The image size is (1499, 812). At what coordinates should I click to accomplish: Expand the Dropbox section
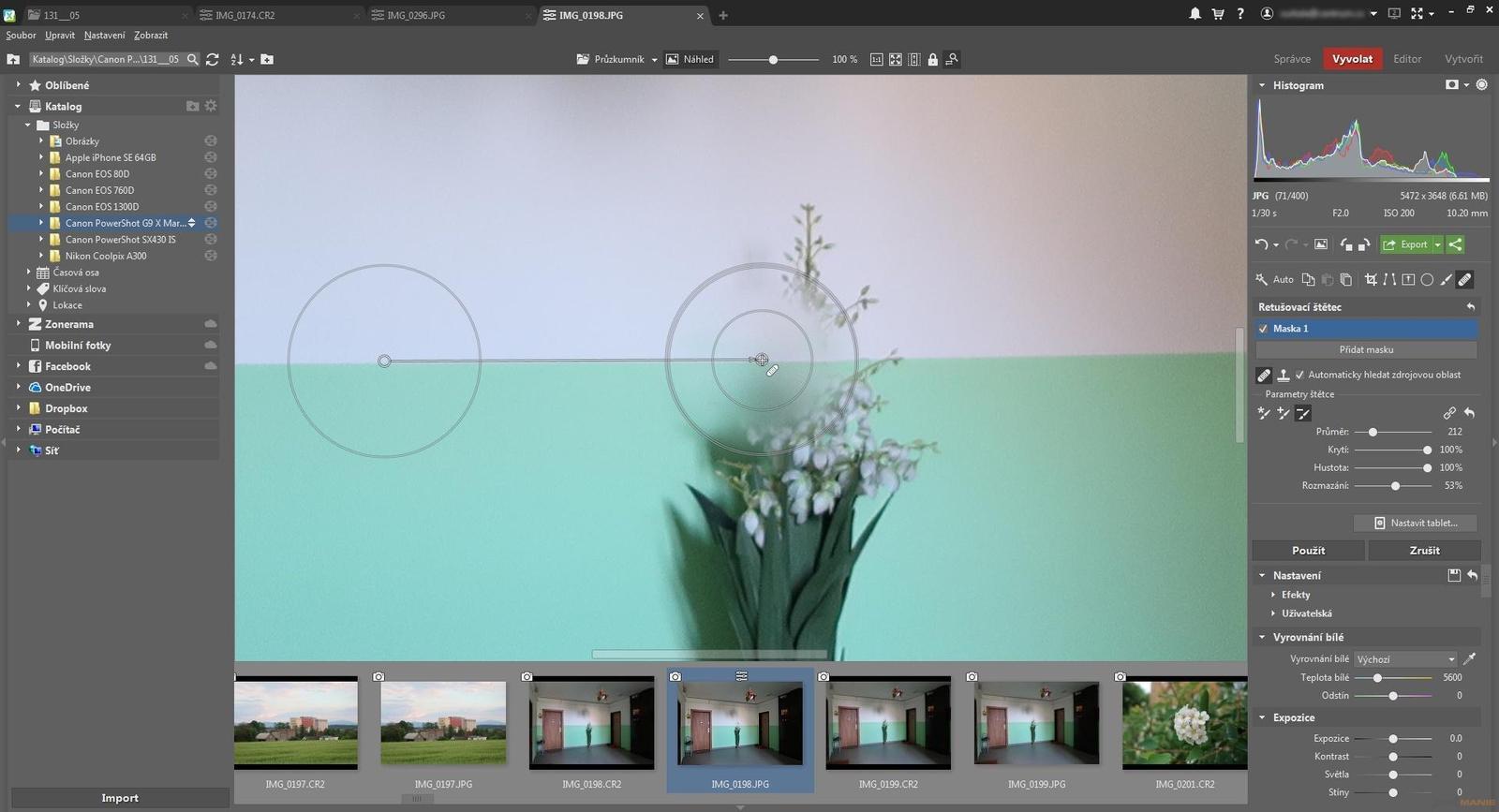[x=18, y=408]
